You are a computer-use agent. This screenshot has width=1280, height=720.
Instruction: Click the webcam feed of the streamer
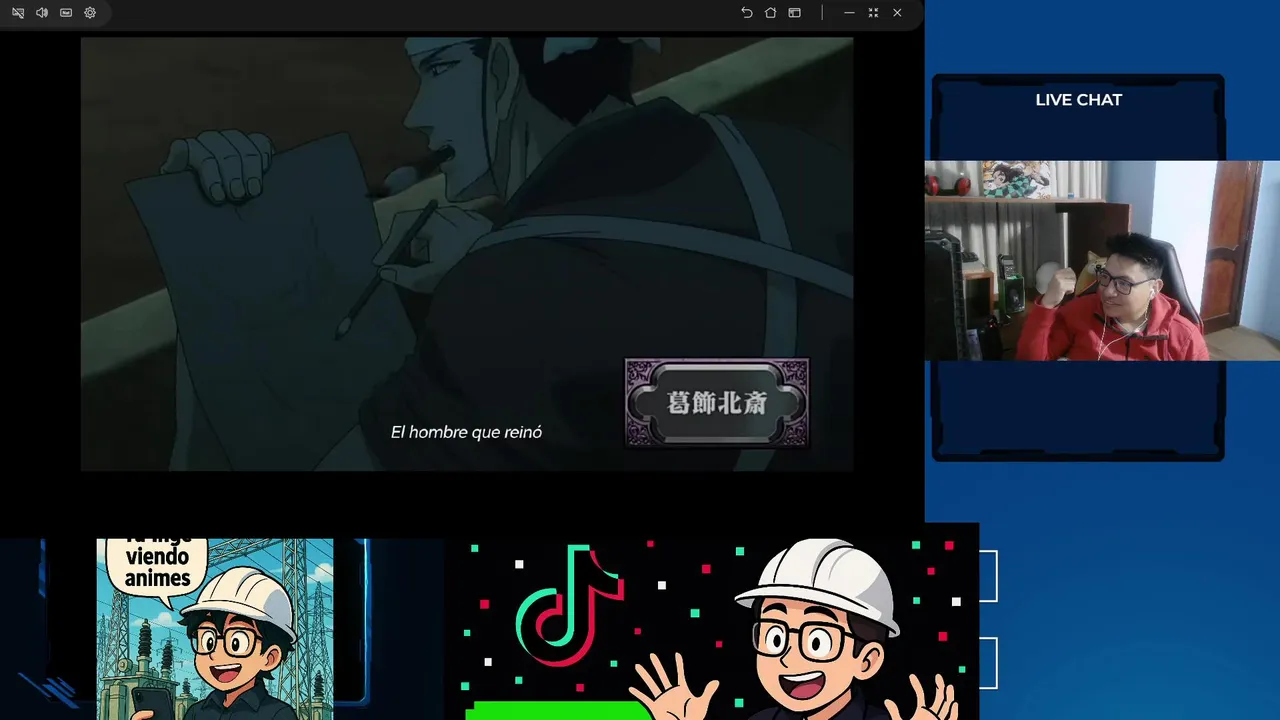pos(1102,260)
